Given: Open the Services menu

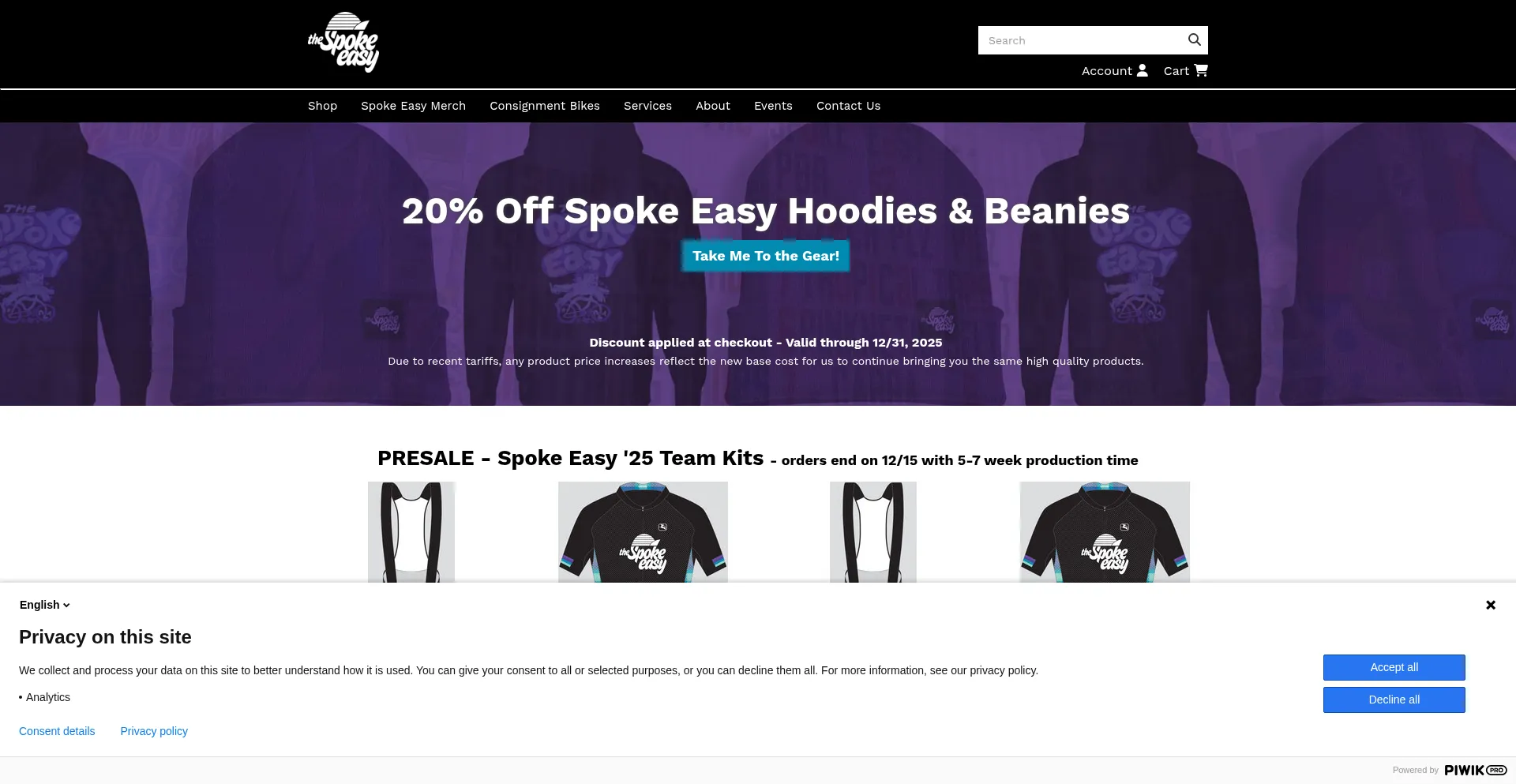Looking at the screenshot, I should 647,106.
